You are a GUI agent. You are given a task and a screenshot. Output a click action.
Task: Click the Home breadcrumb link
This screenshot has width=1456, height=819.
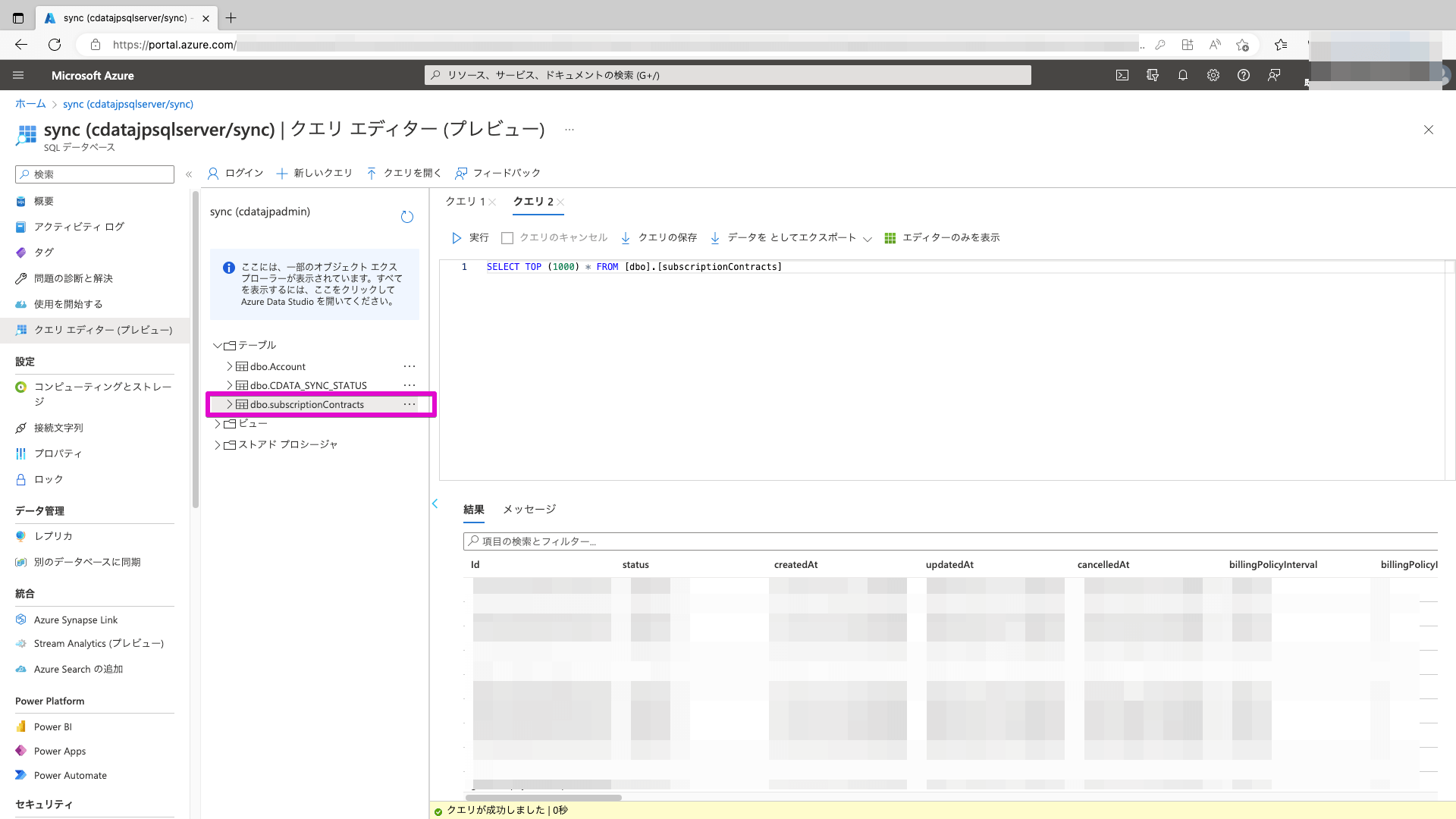pos(30,104)
